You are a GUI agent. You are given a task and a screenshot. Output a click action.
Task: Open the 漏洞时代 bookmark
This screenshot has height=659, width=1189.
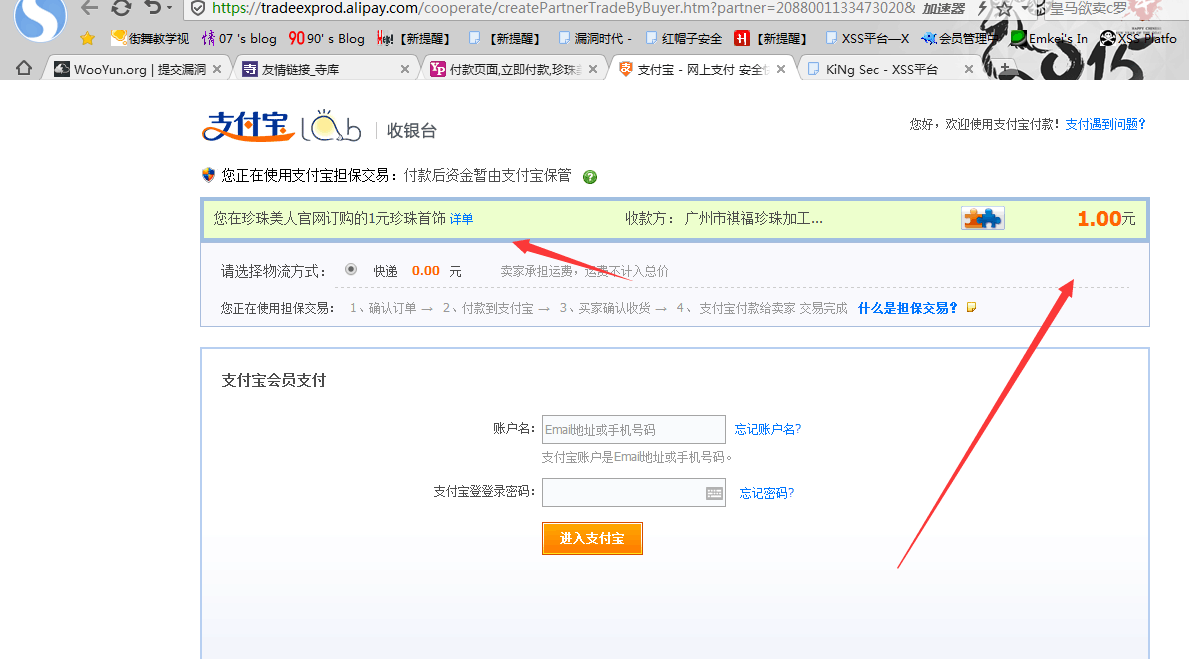[x=594, y=38]
